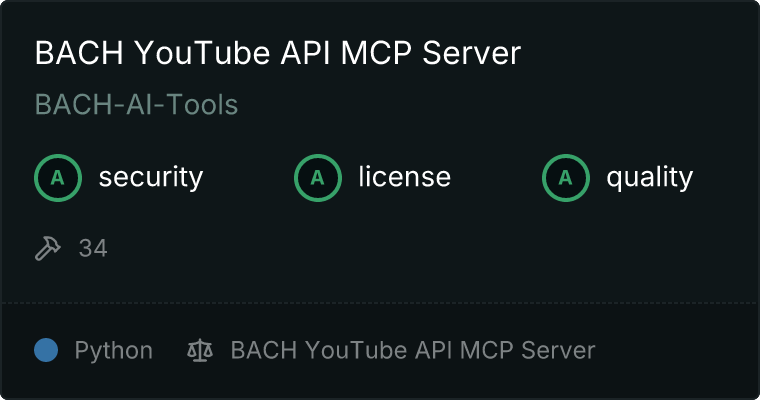Select the license label text
Screen dimensions: 760x400
coord(405,176)
